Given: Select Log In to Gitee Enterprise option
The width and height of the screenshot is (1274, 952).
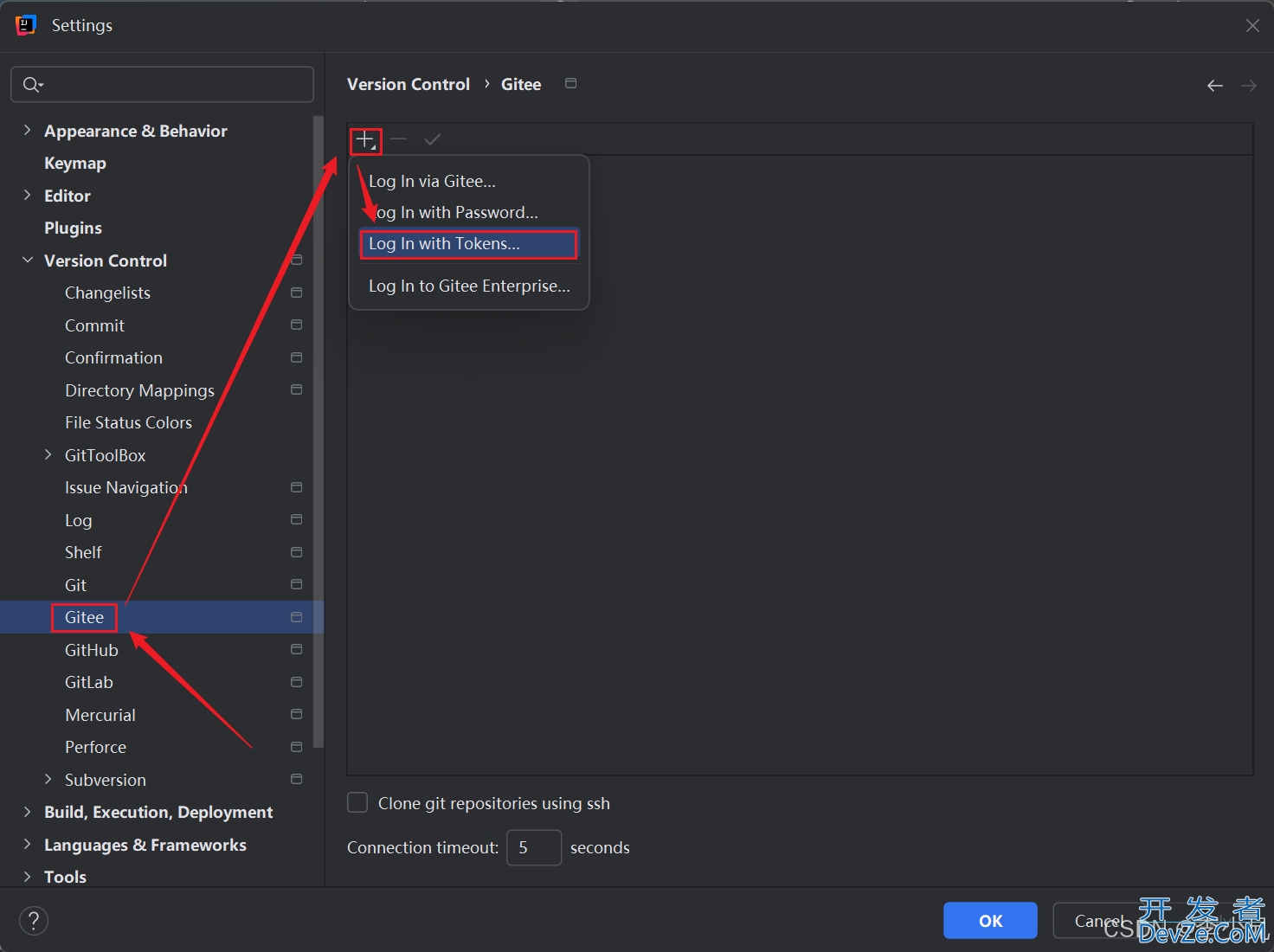Looking at the screenshot, I should click(469, 286).
